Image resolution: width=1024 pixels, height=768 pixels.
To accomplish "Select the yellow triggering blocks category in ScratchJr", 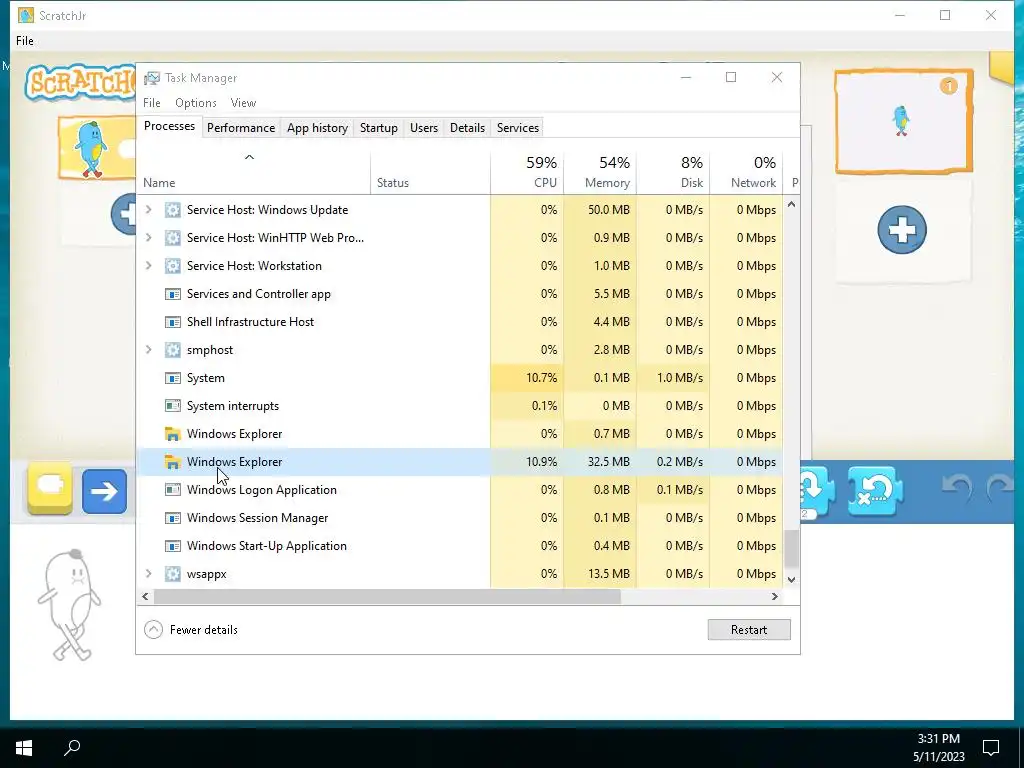I will point(50,490).
